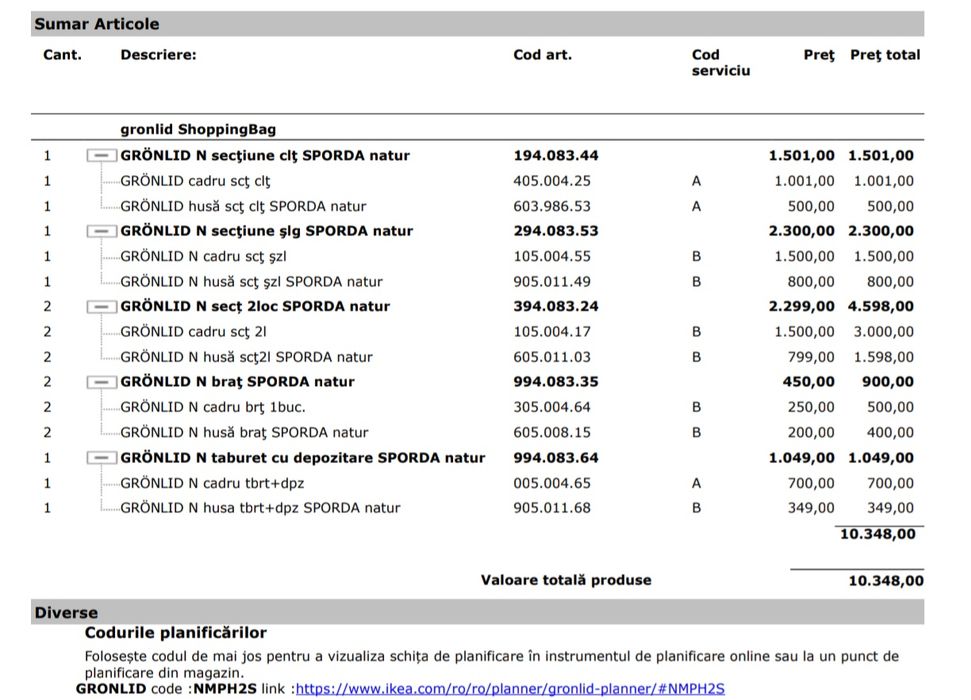Select GRÖNLID N husa tbrt+dpz SPORDA natur
This screenshot has width=971, height=700.
pyautogui.click(x=260, y=508)
